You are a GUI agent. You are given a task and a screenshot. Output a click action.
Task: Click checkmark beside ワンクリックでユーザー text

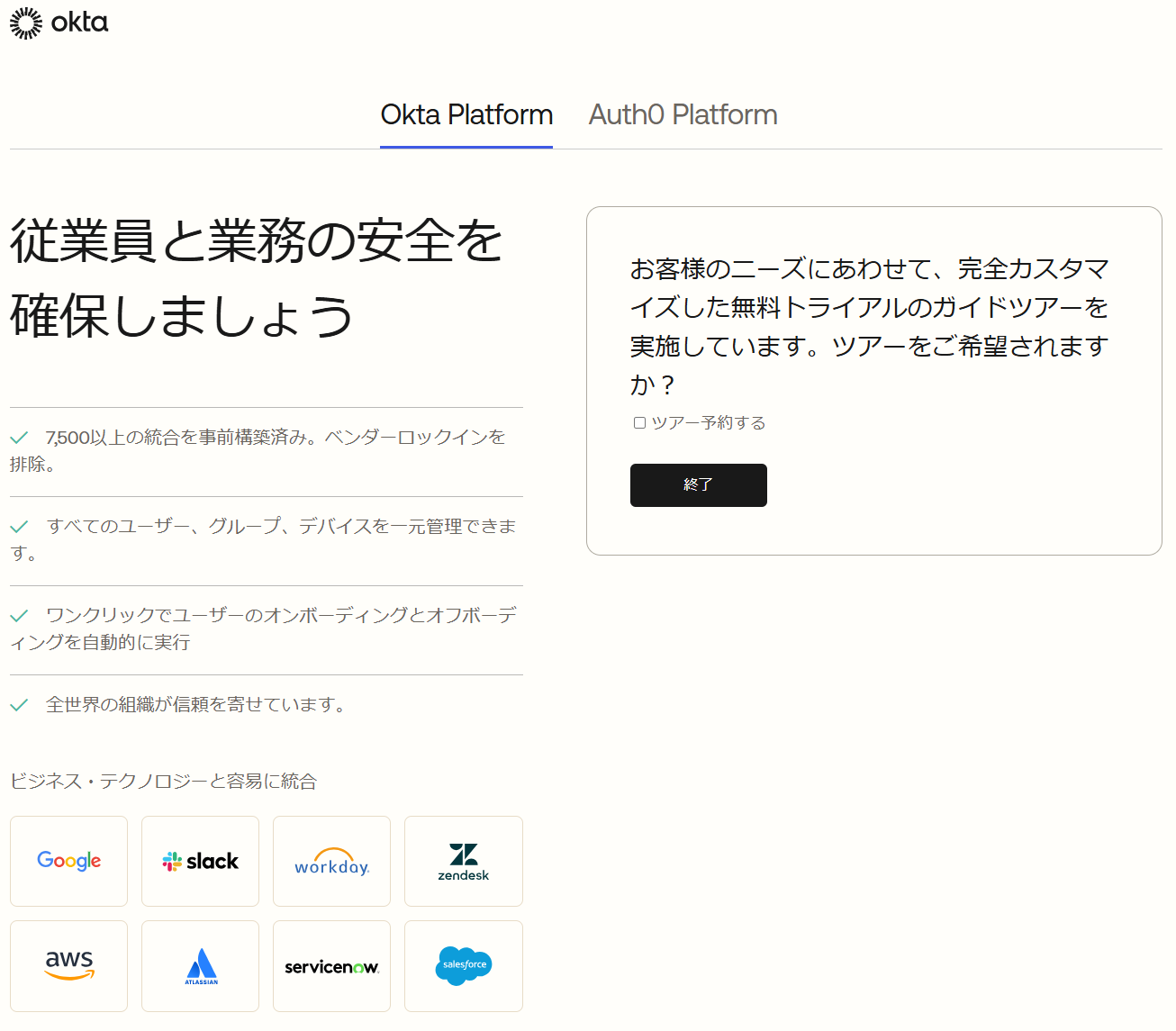tap(19, 616)
